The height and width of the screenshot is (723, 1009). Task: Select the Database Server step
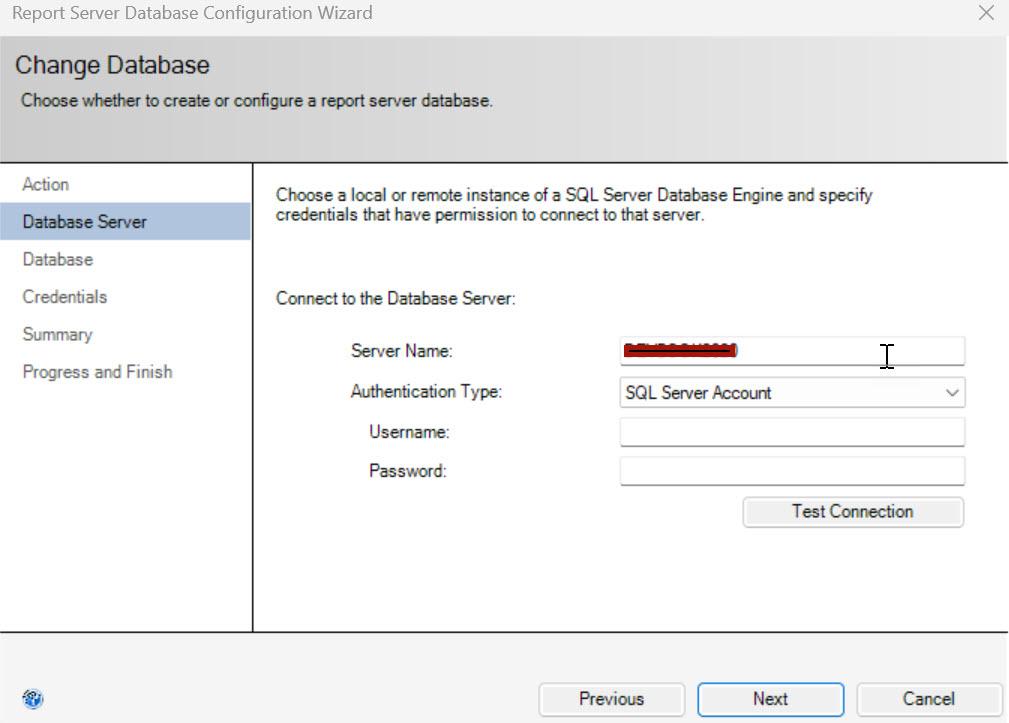click(85, 222)
